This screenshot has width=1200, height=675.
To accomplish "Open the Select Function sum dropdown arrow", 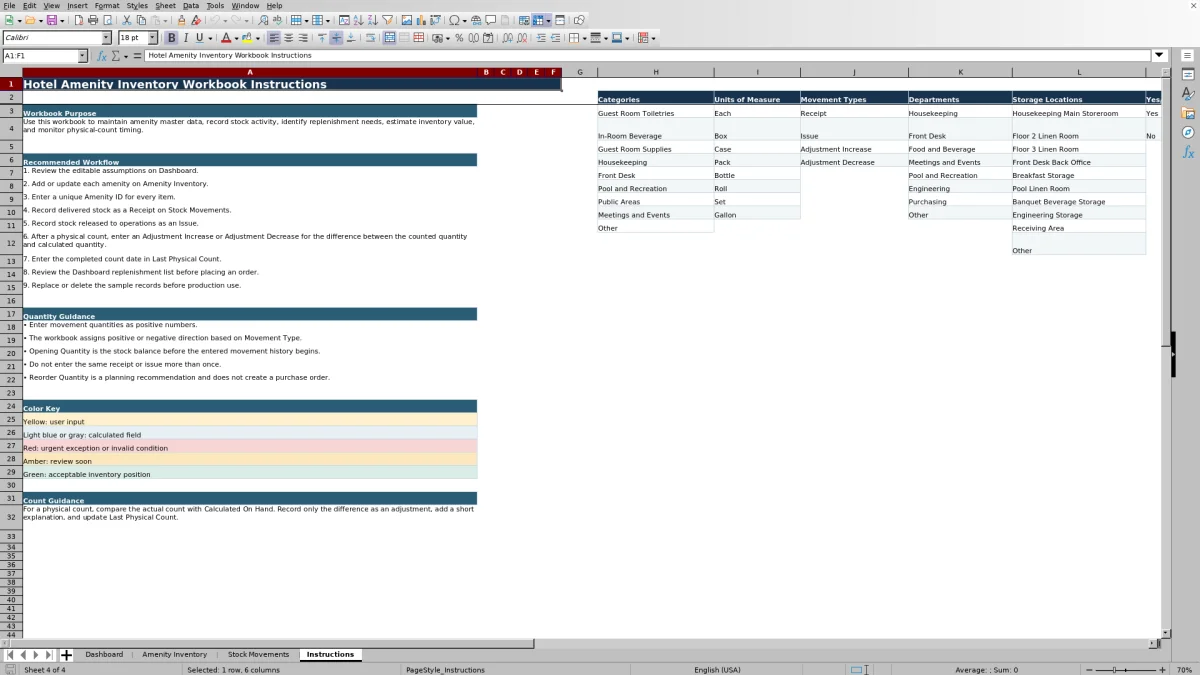I will tap(126, 56).
